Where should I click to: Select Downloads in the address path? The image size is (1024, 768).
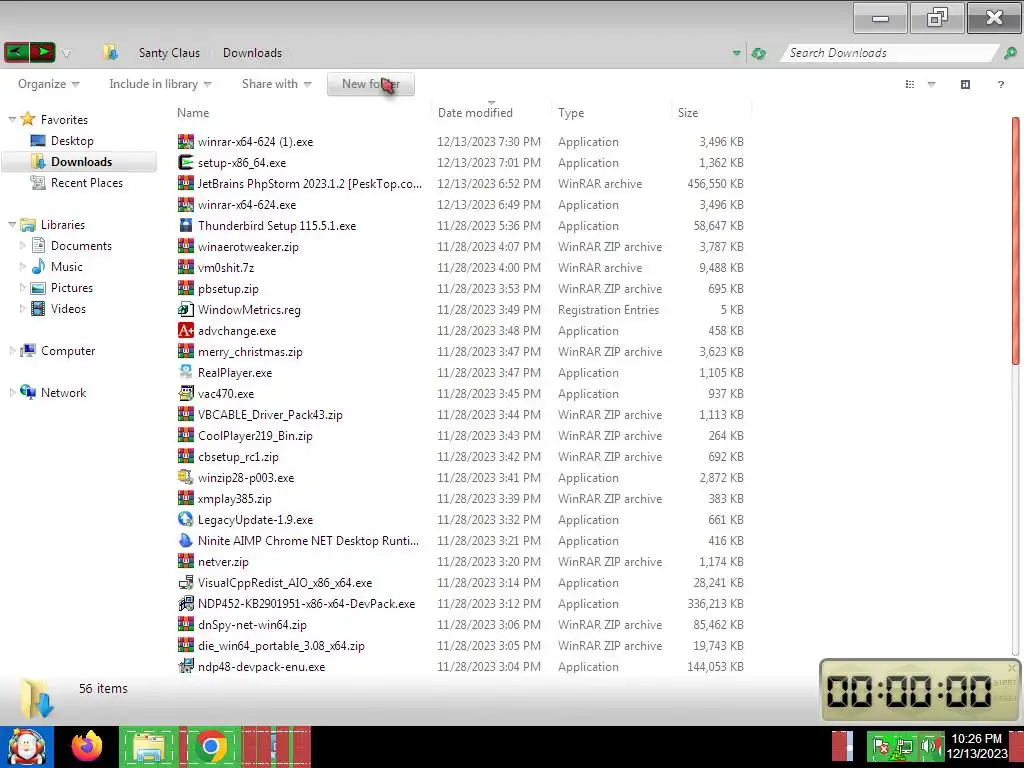click(x=253, y=53)
